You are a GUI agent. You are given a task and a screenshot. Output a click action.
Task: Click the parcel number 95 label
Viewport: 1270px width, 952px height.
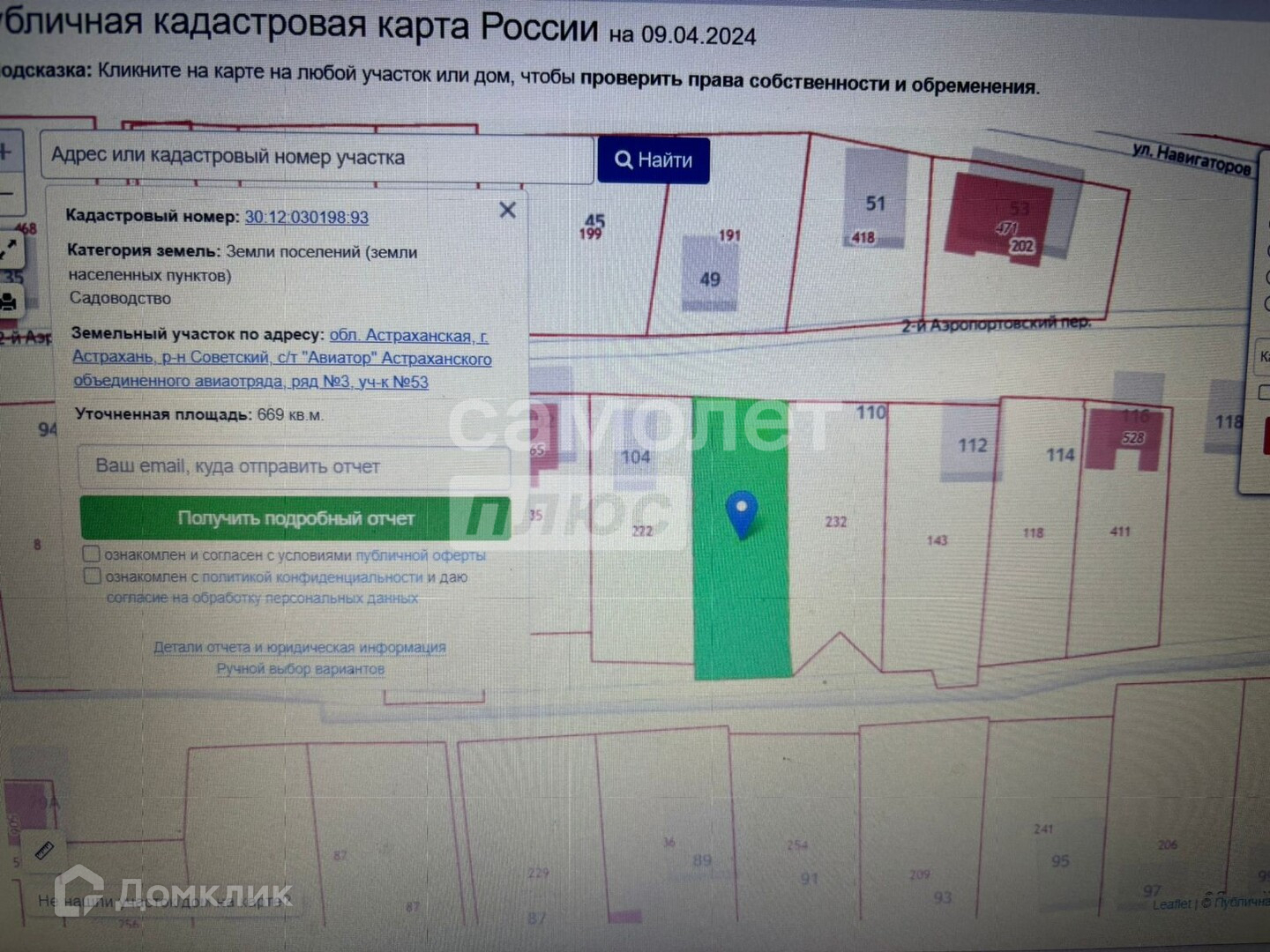[1060, 860]
